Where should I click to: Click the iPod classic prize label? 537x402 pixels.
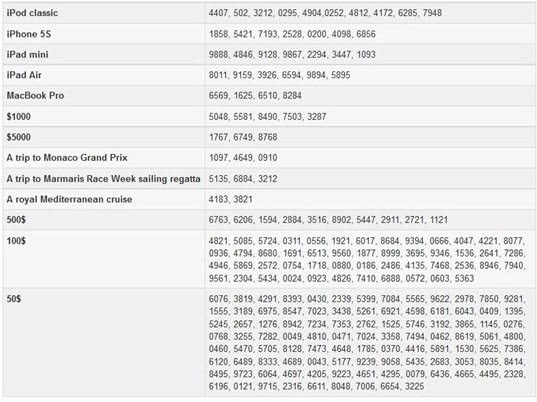(32, 13)
